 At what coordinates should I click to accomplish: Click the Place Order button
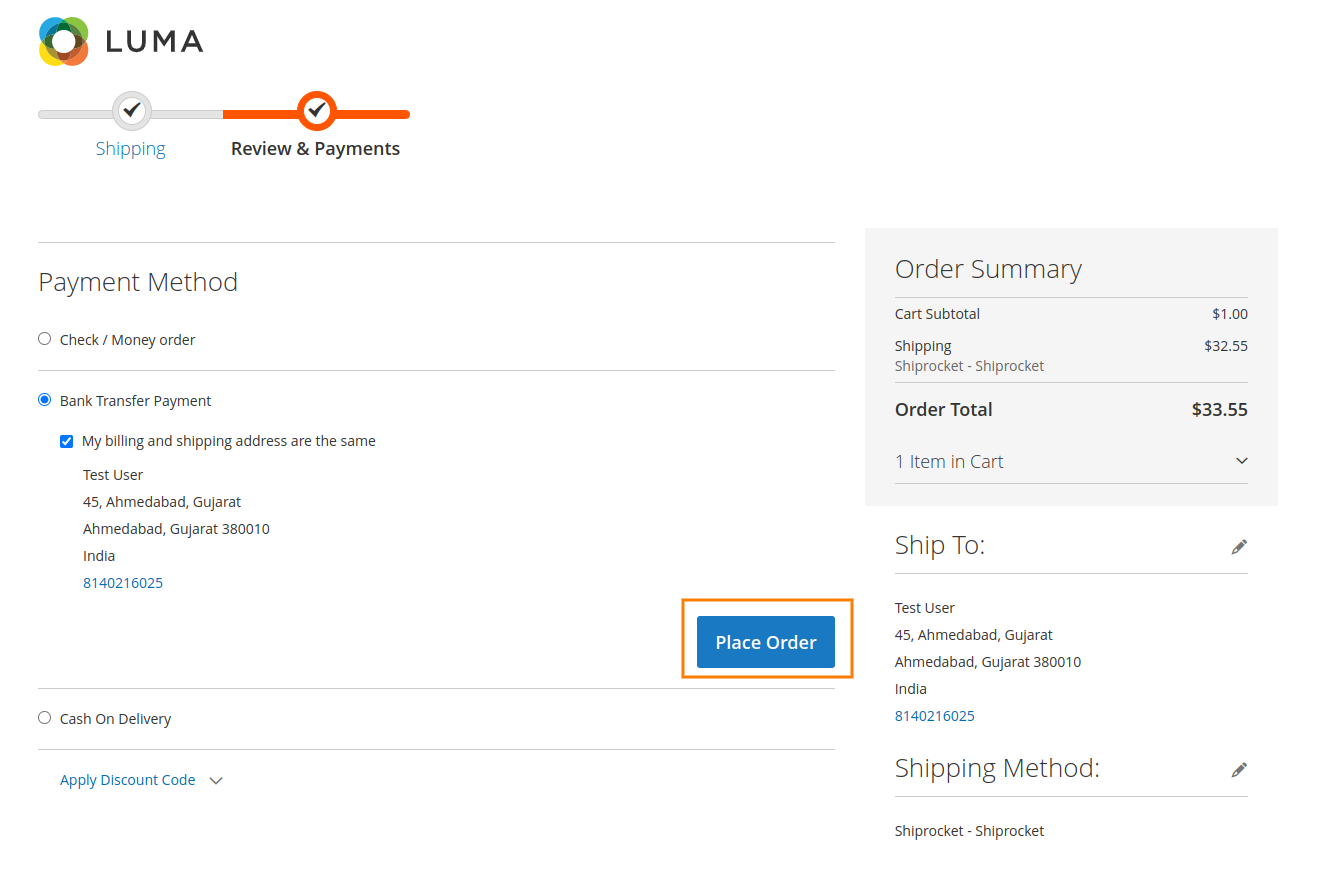[x=766, y=641]
